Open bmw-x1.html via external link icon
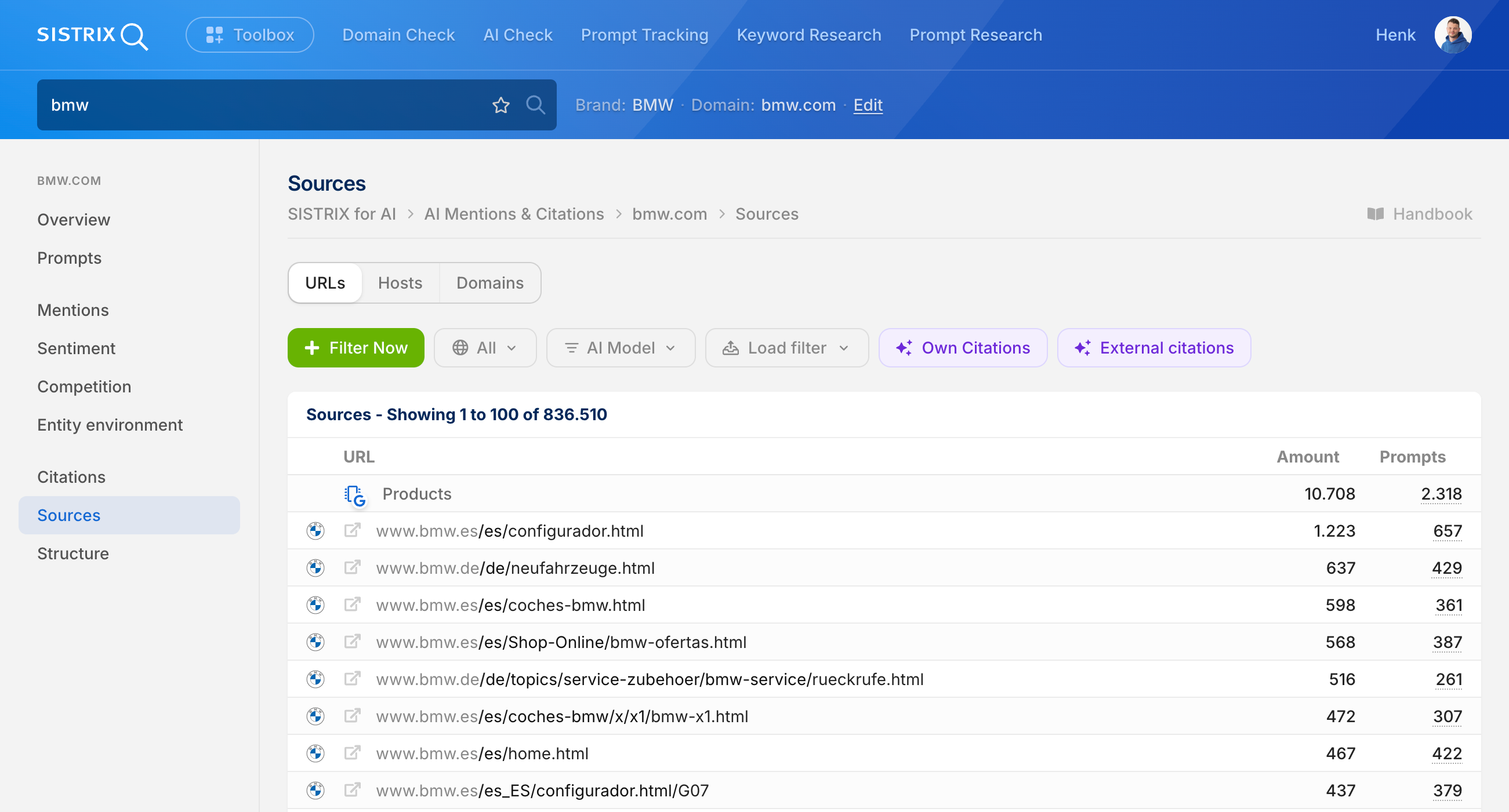 click(352, 715)
